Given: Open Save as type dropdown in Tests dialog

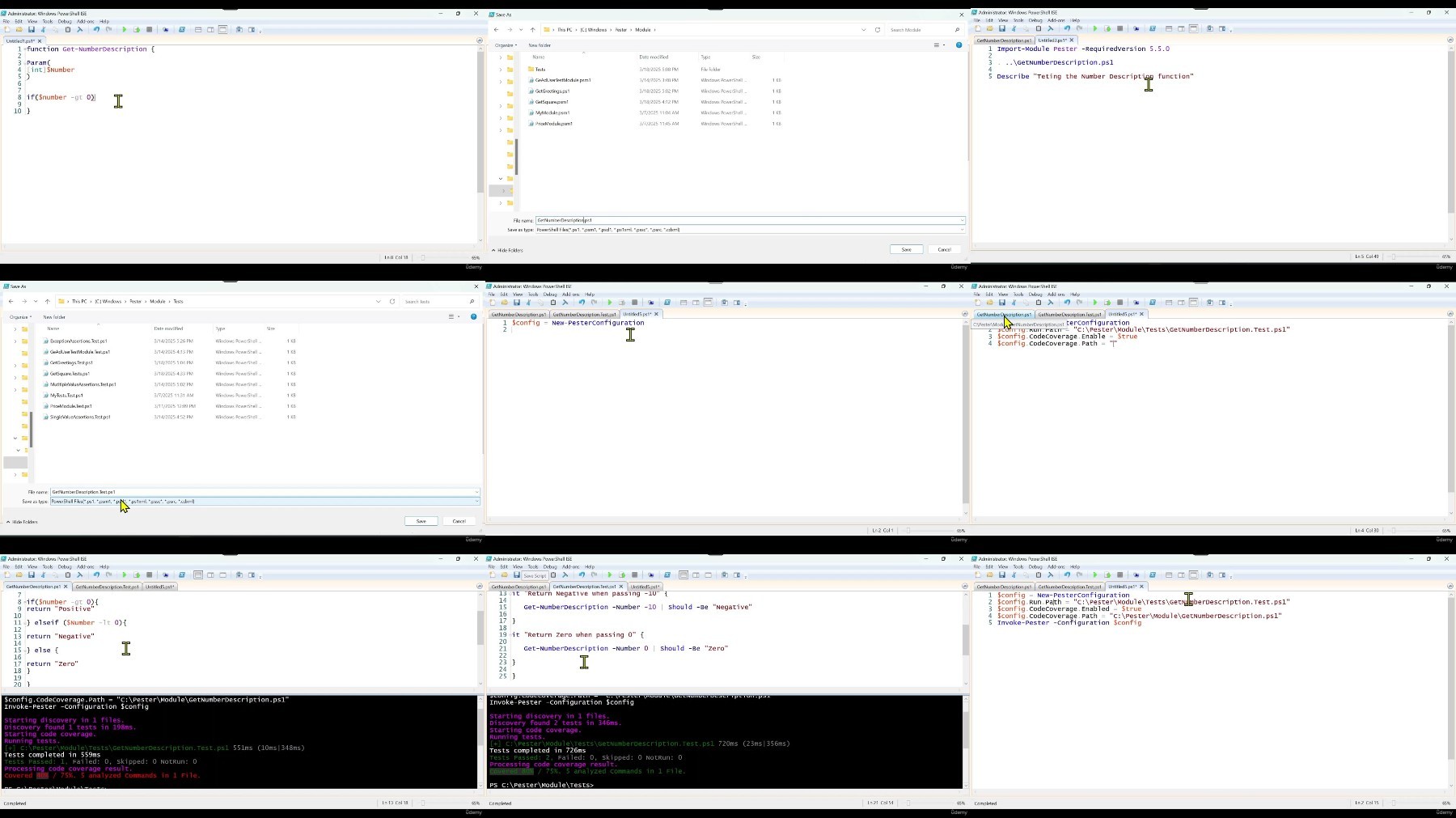Looking at the screenshot, I should click(x=265, y=502).
